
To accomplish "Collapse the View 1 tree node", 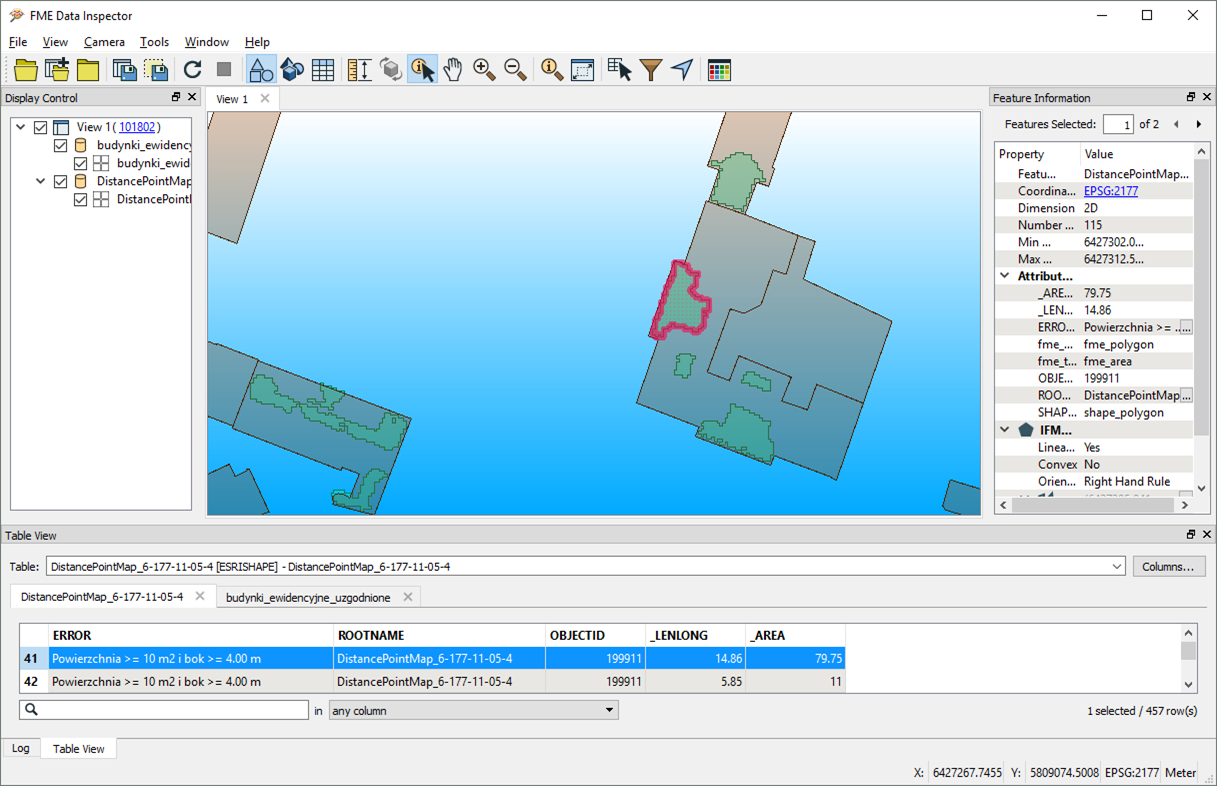I will [21, 127].
